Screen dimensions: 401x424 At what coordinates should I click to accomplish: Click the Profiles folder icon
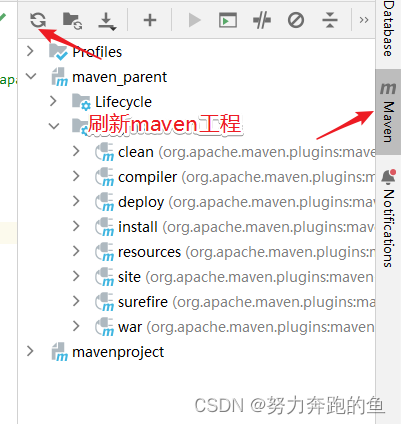click(x=59, y=52)
